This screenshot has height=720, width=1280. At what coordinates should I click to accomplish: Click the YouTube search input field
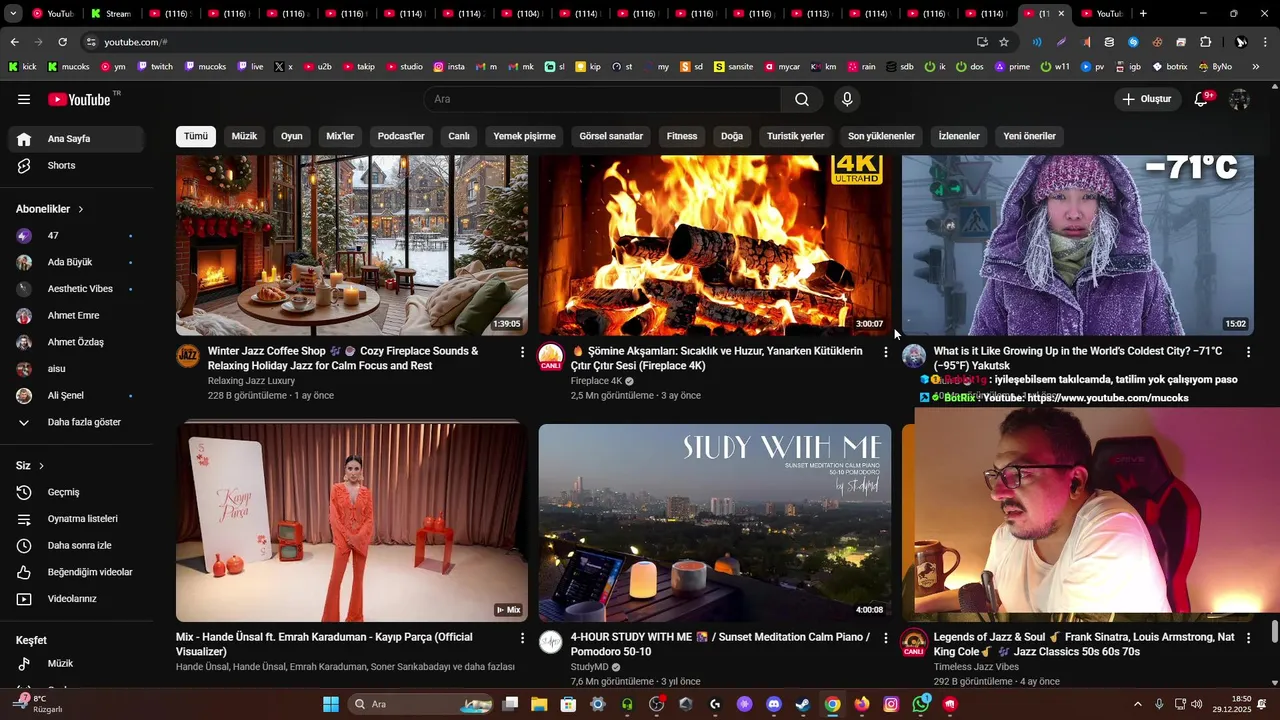pyautogui.click(x=602, y=99)
